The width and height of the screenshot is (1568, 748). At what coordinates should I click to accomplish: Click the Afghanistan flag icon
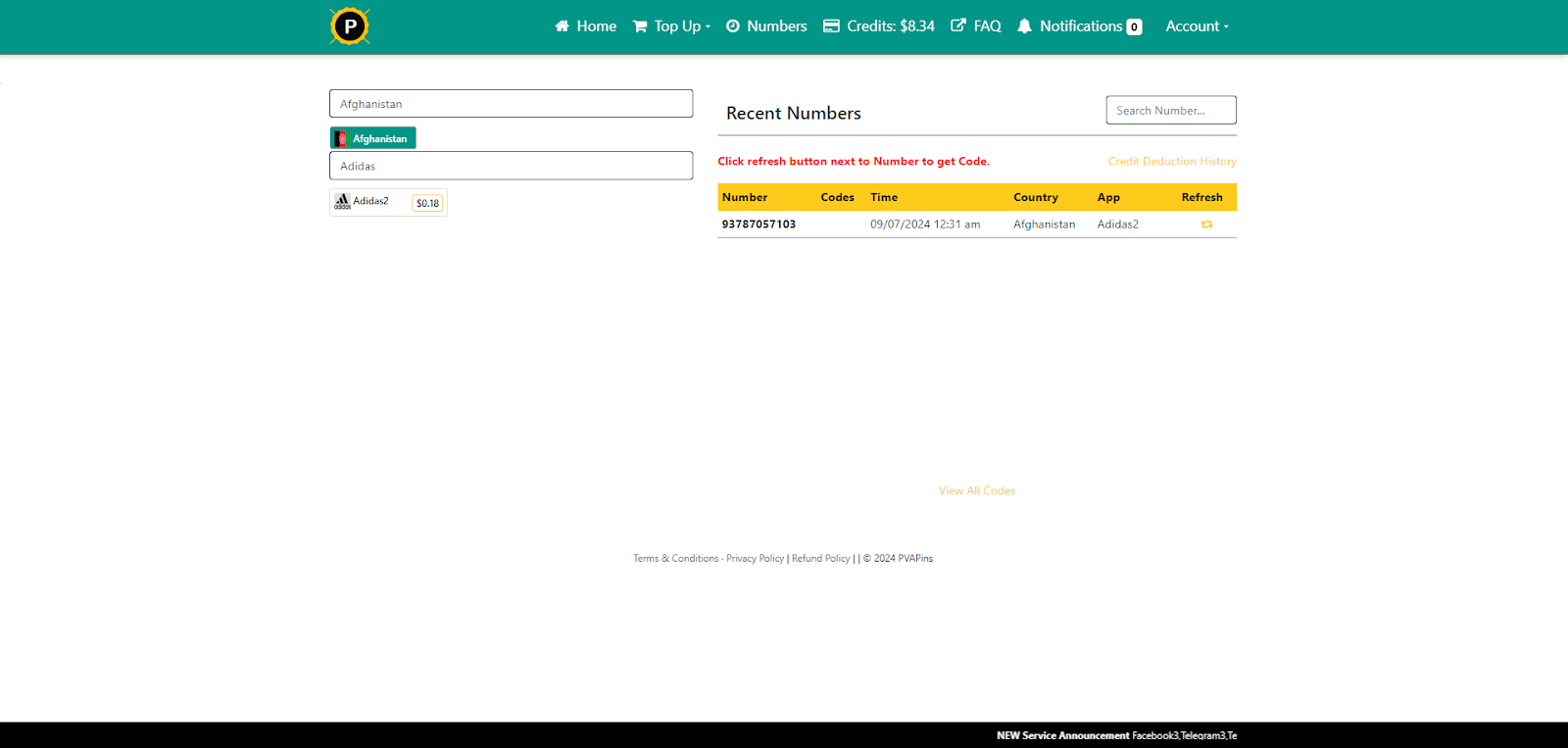coord(341,138)
